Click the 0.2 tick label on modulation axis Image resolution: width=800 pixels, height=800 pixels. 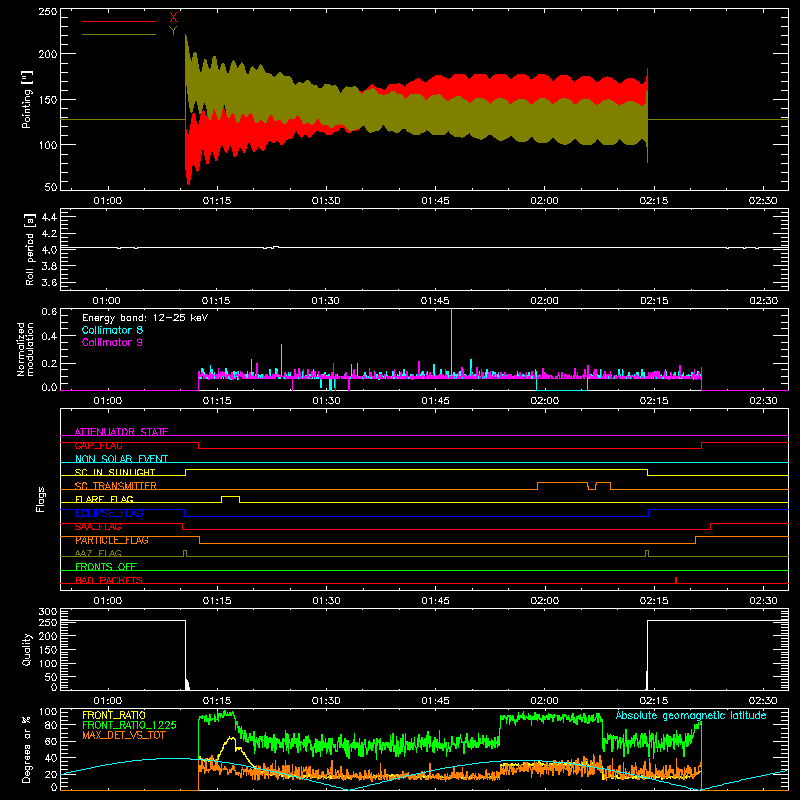[49, 364]
